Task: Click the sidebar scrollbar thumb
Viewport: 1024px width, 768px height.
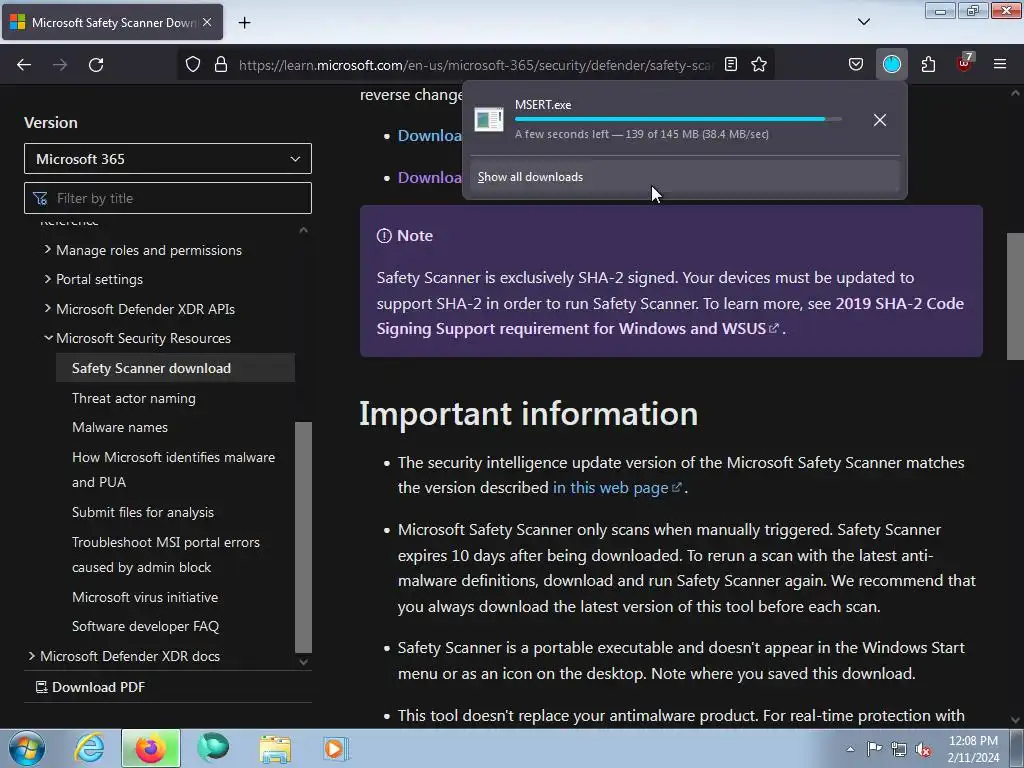Action: (303, 537)
